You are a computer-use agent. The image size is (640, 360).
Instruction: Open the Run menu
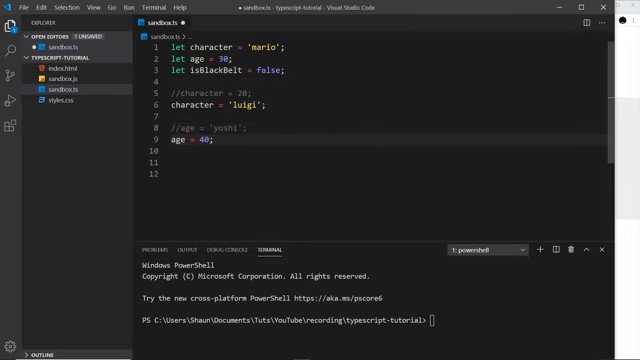(x=129, y=7)
